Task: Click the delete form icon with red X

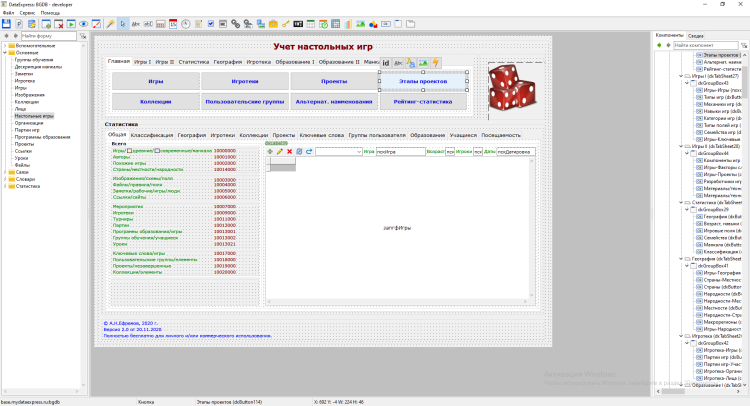Action: point(59,24)
